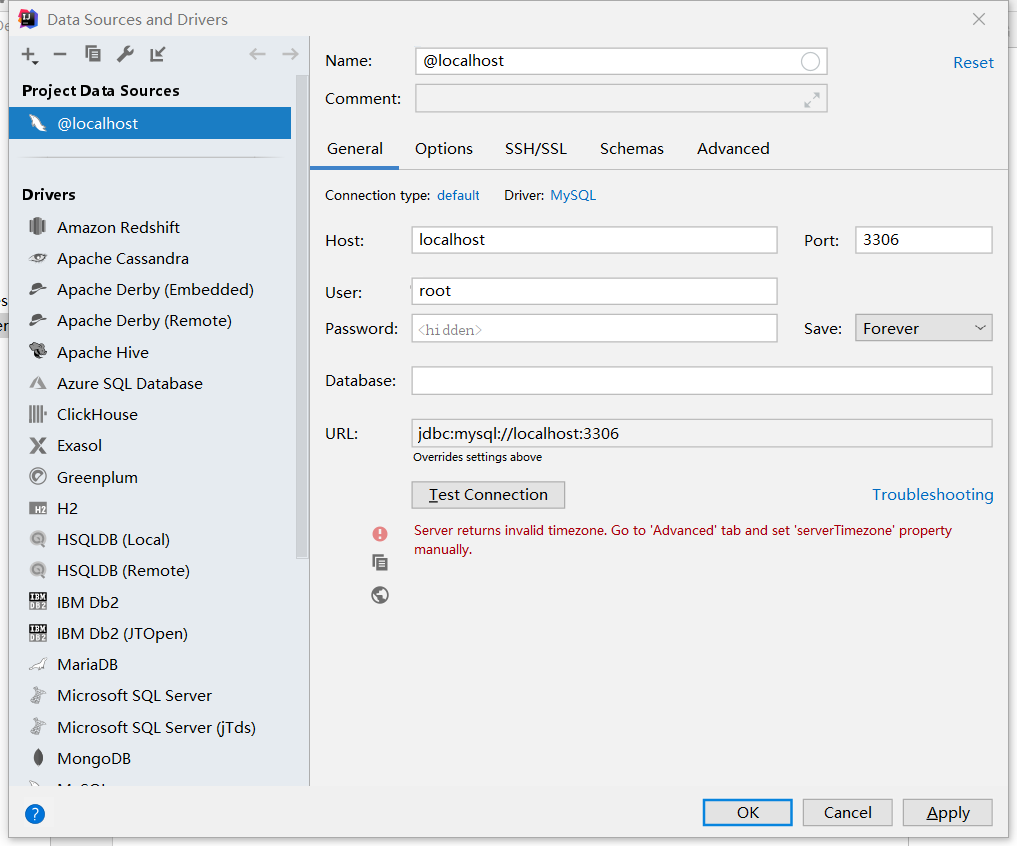Click the URL input field
1017x846 pixels.
pos(702,433)
